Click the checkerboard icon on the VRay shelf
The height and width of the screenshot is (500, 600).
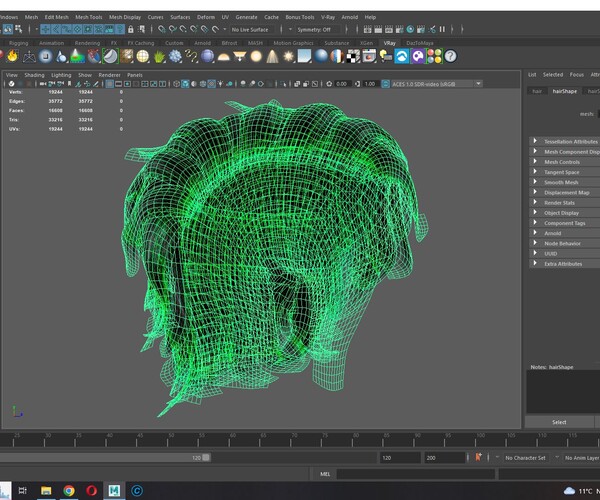coord(353,56)
